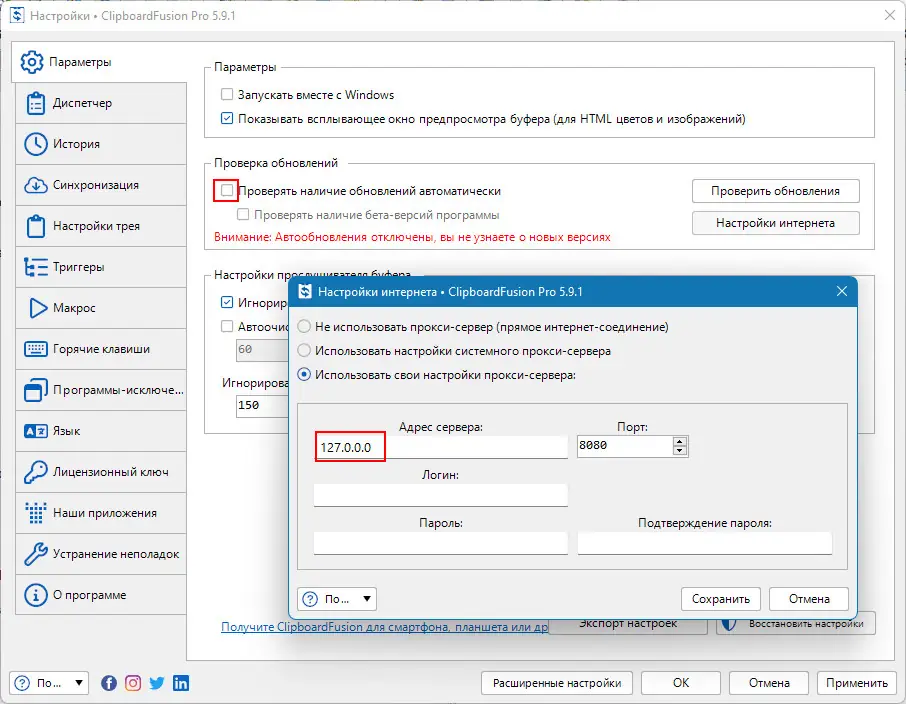Click the help question icon in proxy dialog
The width and height of the screenshot is (906, 704).
point(310,599)
